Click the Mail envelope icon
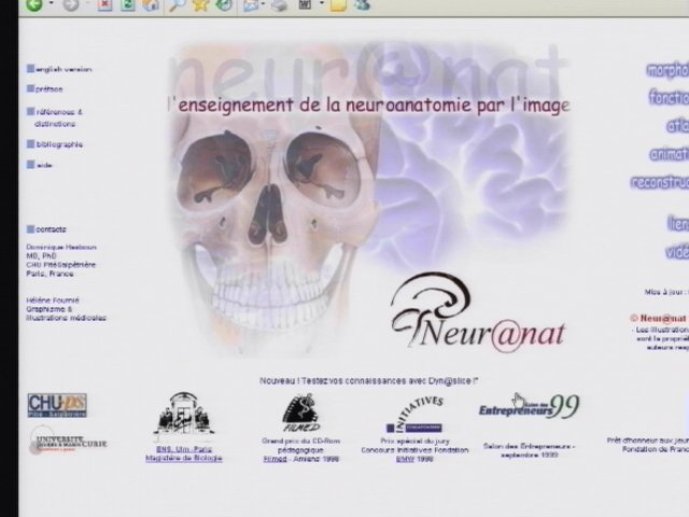Screen dimensions: 689x517 [x=251, y=4]
